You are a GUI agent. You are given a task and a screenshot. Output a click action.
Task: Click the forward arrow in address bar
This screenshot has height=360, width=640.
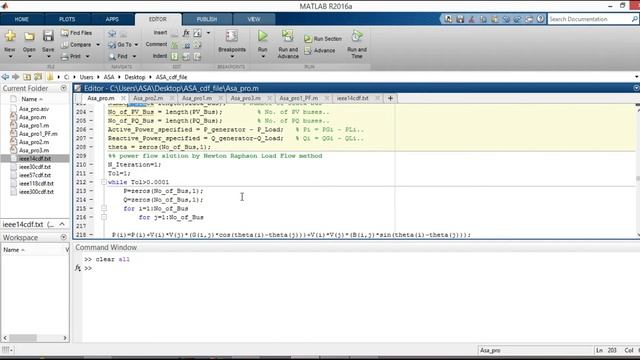(16, 77)
